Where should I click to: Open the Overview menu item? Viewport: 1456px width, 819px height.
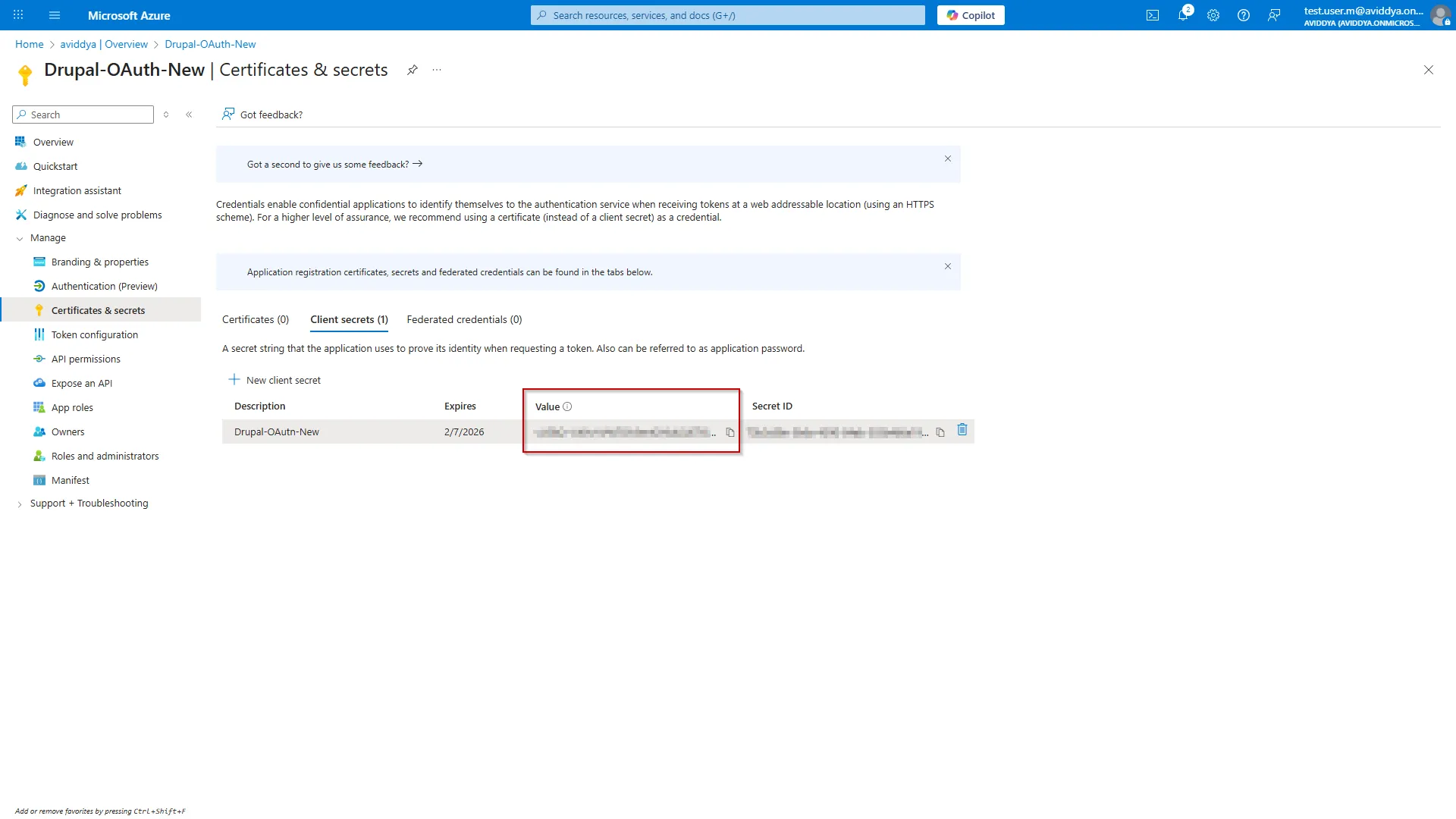click(53, 142)
